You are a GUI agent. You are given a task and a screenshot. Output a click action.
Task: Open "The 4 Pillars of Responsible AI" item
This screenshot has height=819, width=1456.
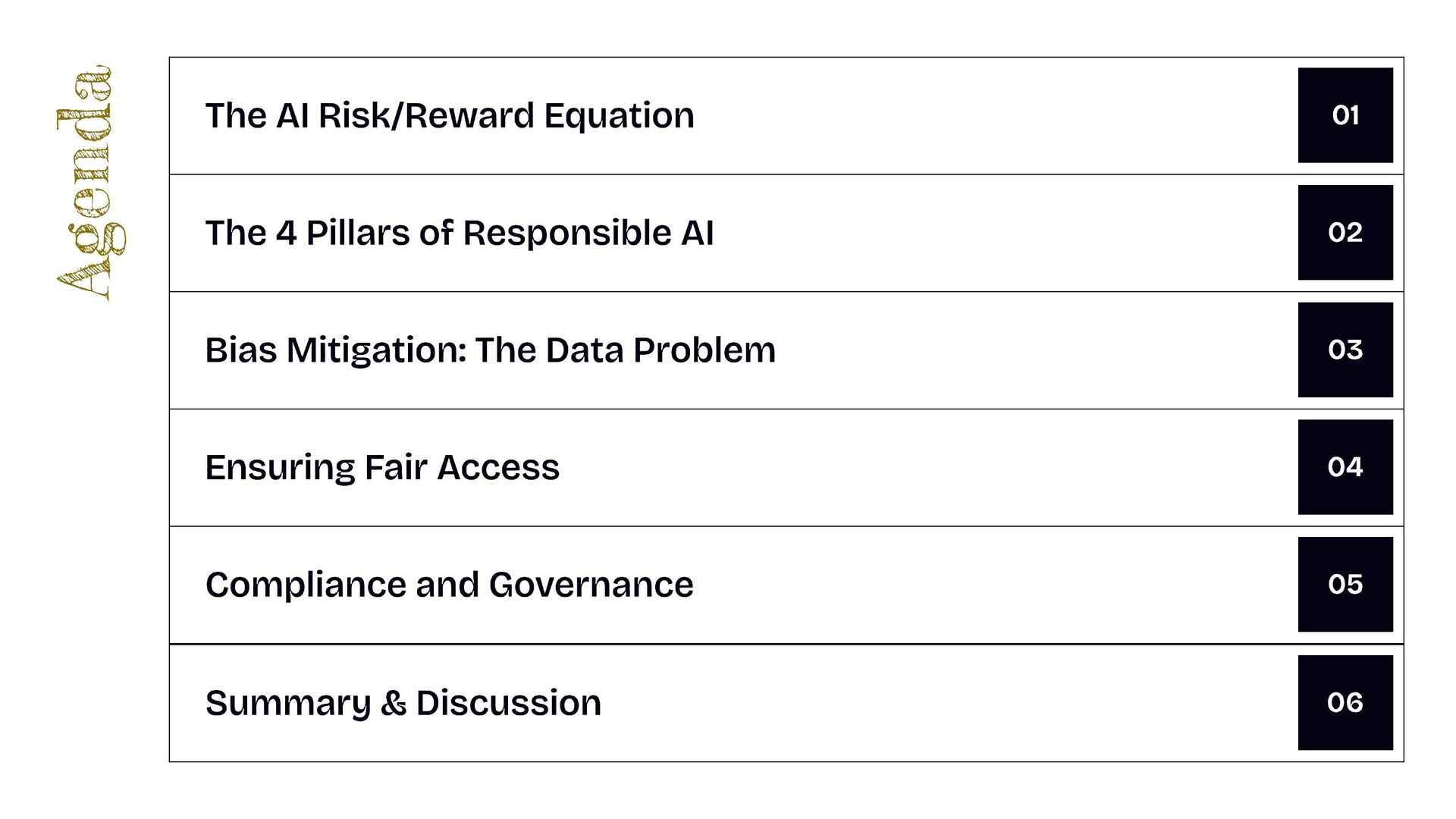point(459,233)
